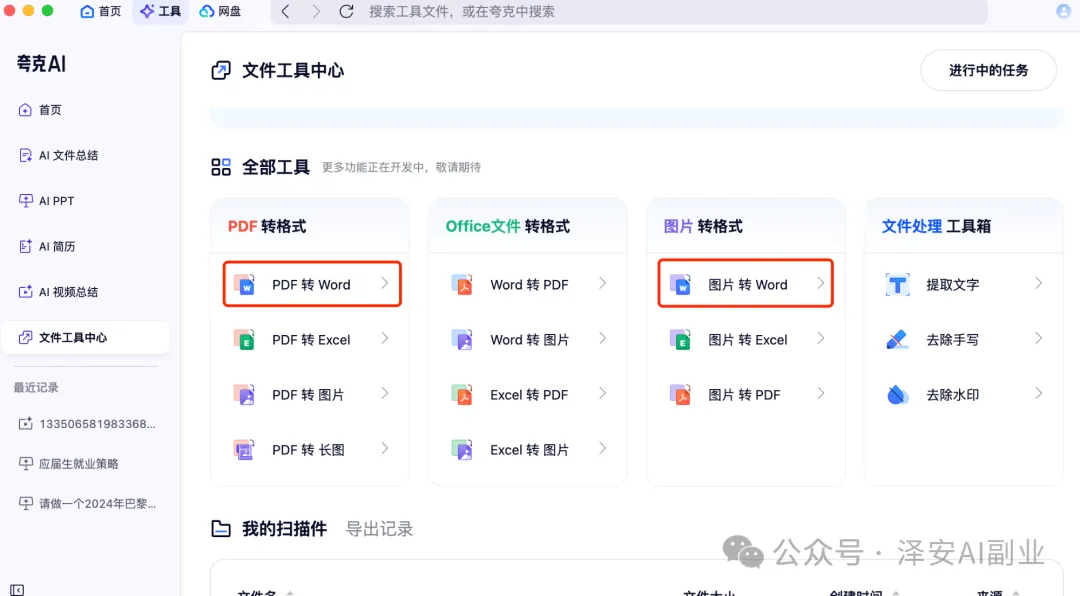Select the 我的扫描件 tab
The height and width of the screenshot is (596, 1080).
pos(284,529)
